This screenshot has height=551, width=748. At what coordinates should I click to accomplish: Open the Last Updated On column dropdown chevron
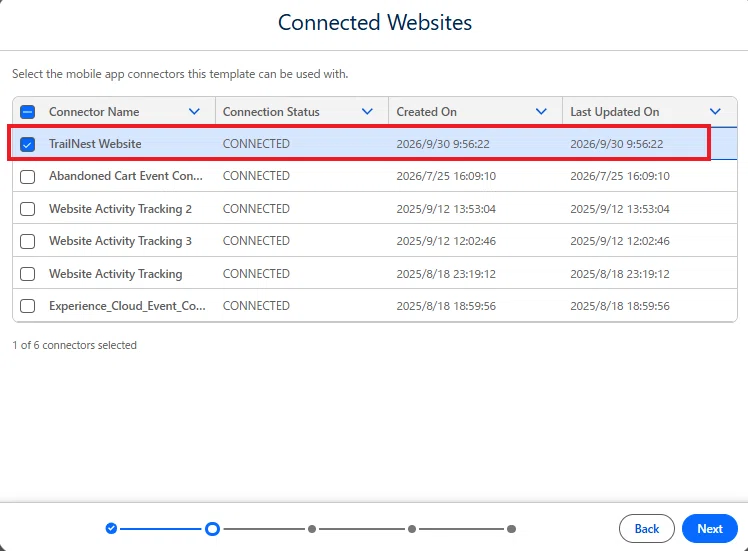715,112
